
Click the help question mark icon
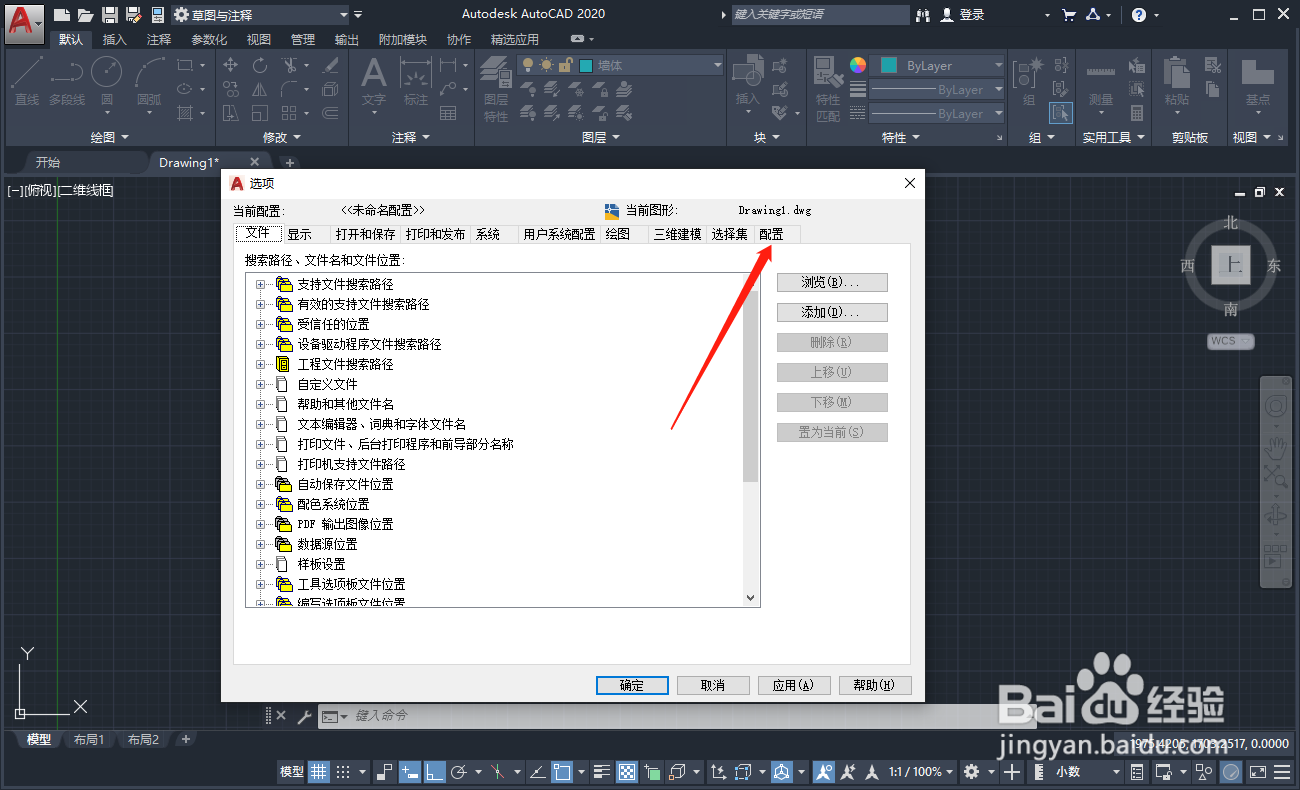[1139, 15]
